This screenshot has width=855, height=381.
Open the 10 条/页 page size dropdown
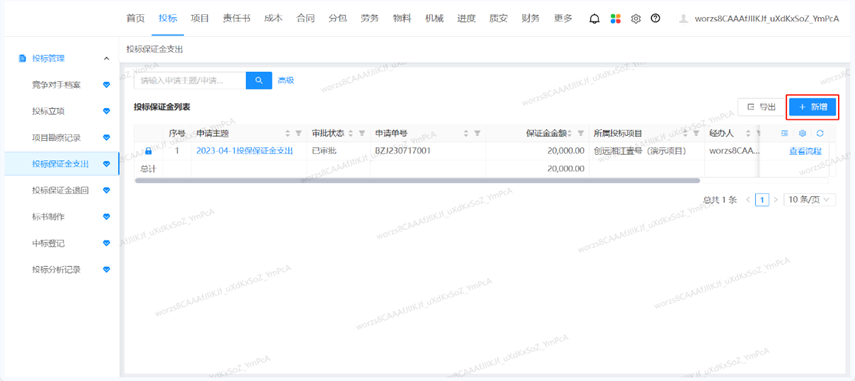(x=809, y=199)
